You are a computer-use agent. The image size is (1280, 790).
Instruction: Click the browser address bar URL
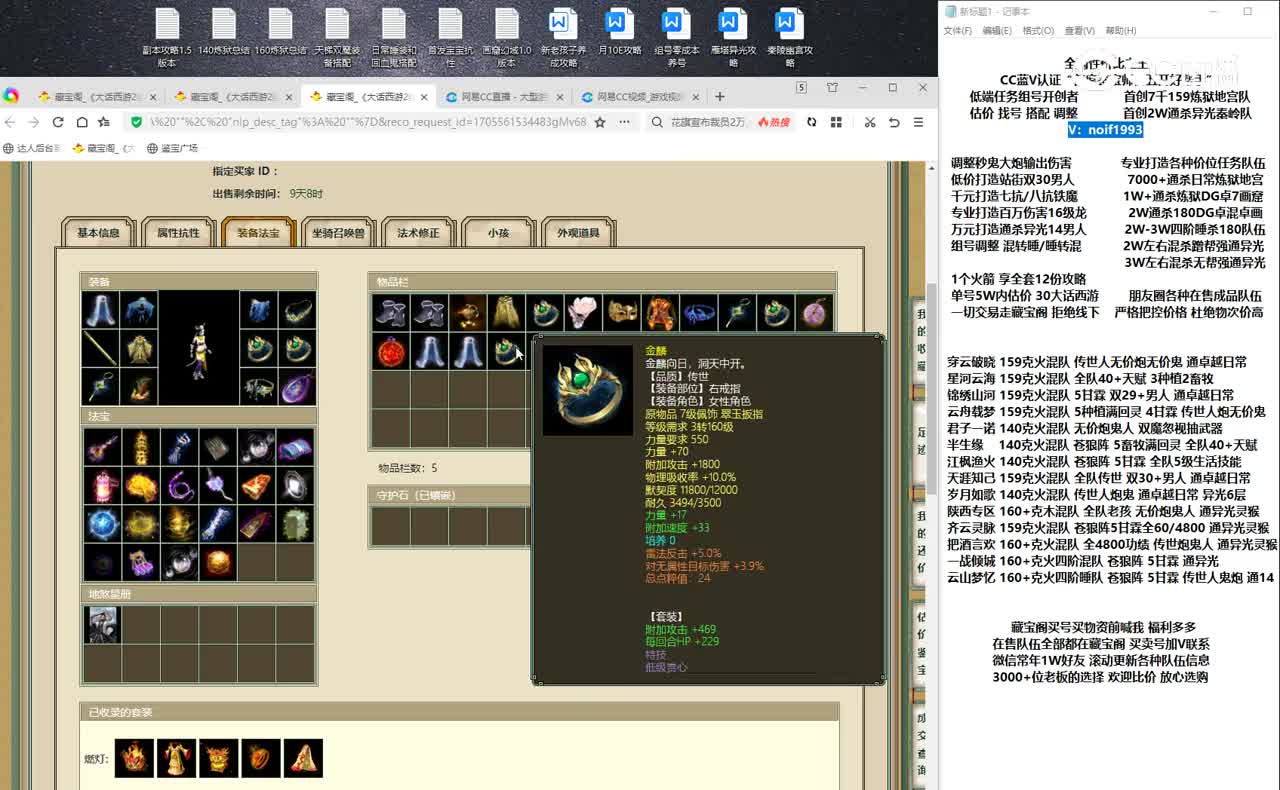(x=368, y=122)
